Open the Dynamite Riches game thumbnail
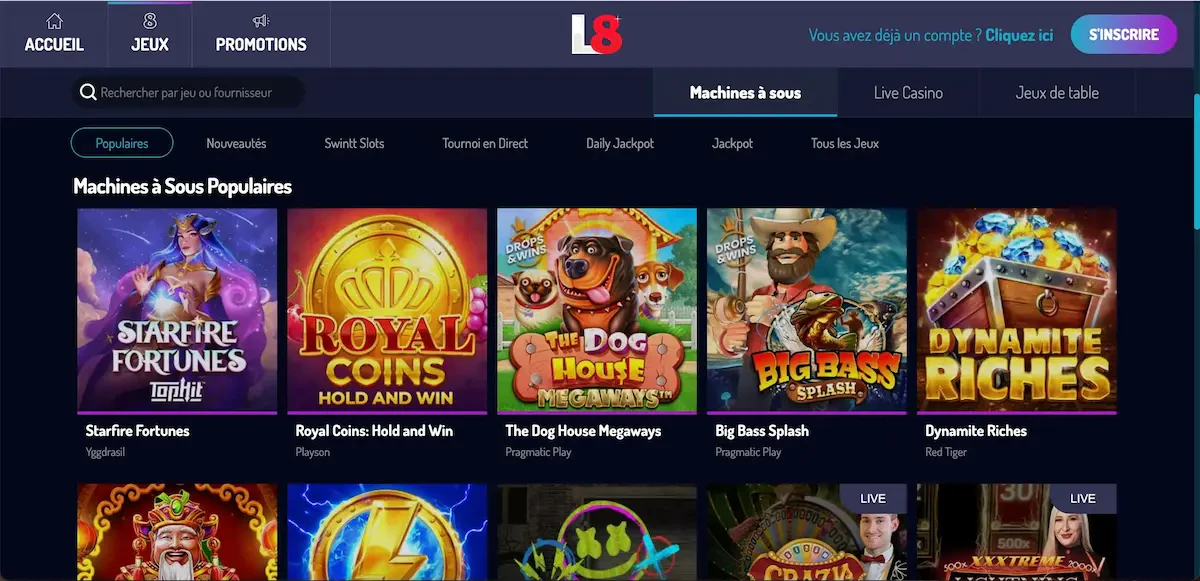Viewport: 1200px width, 581px height. pos(1017,310)
